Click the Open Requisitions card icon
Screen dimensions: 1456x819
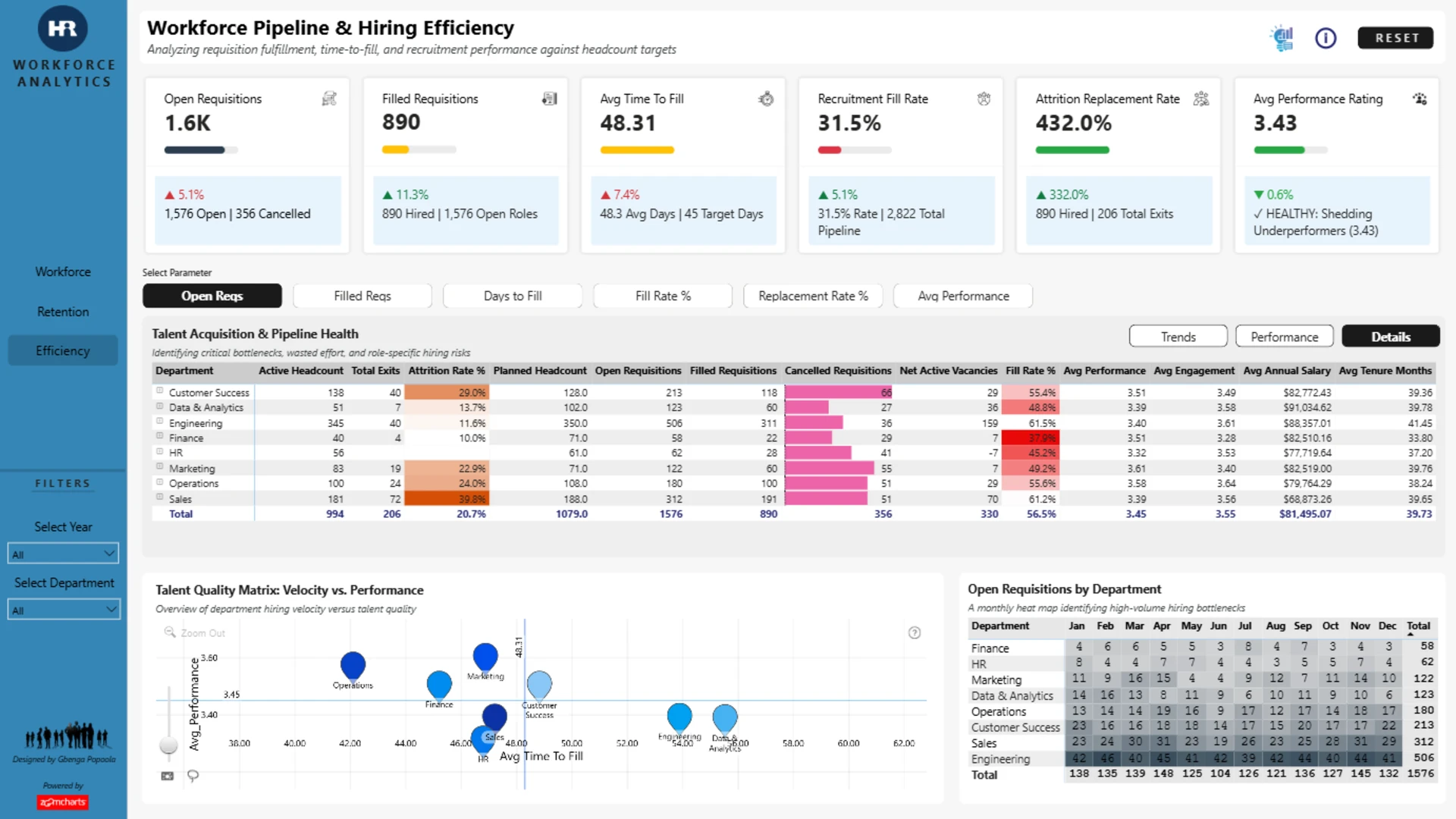coord(329,99)
